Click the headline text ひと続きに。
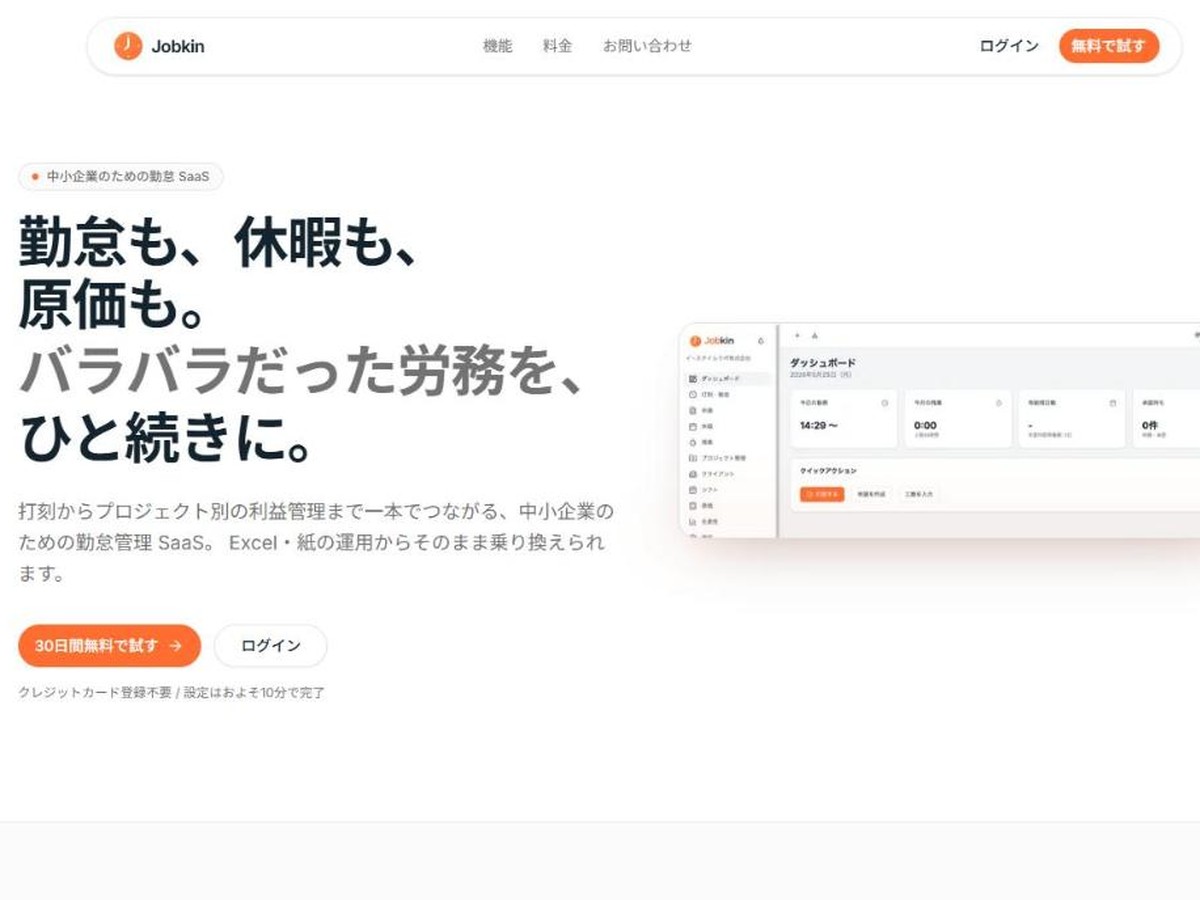Screen dimensions: 1200x900 (x=169, y=439)
